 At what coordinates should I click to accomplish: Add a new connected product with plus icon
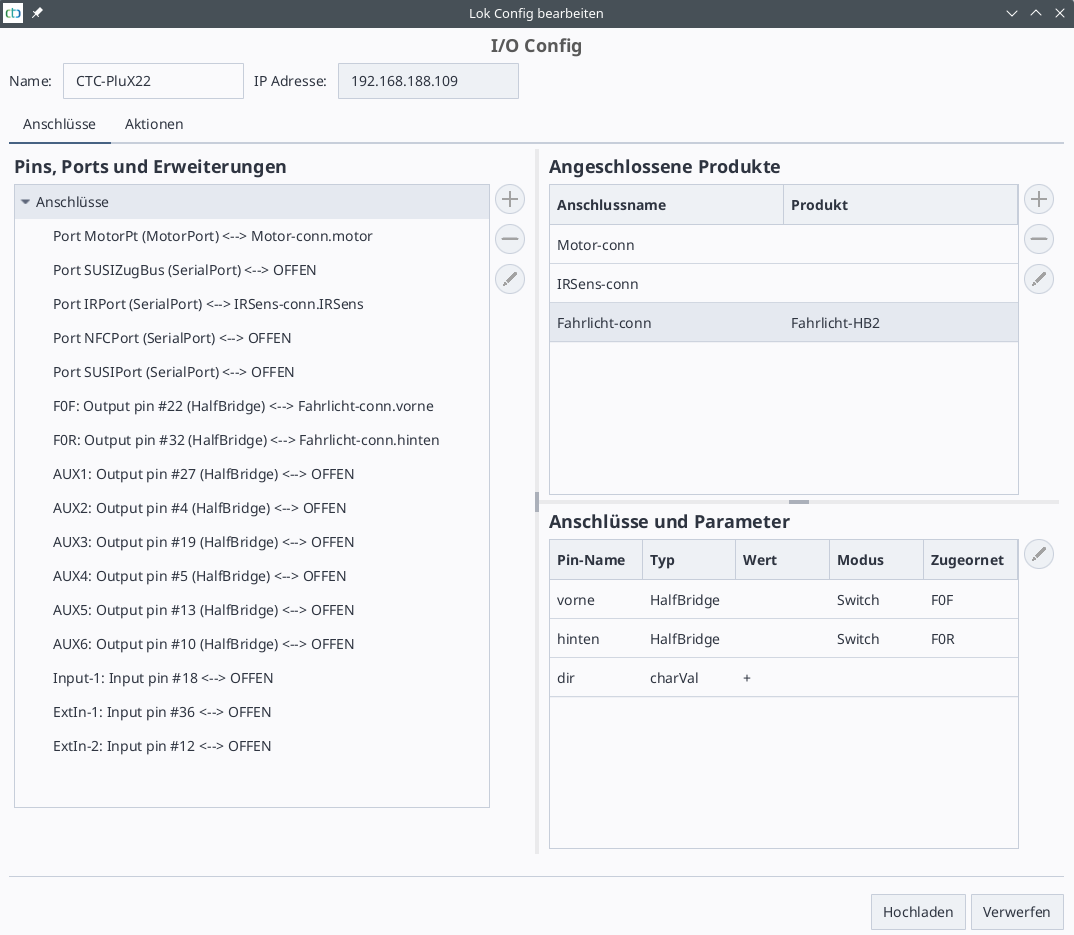[1039, 199]
